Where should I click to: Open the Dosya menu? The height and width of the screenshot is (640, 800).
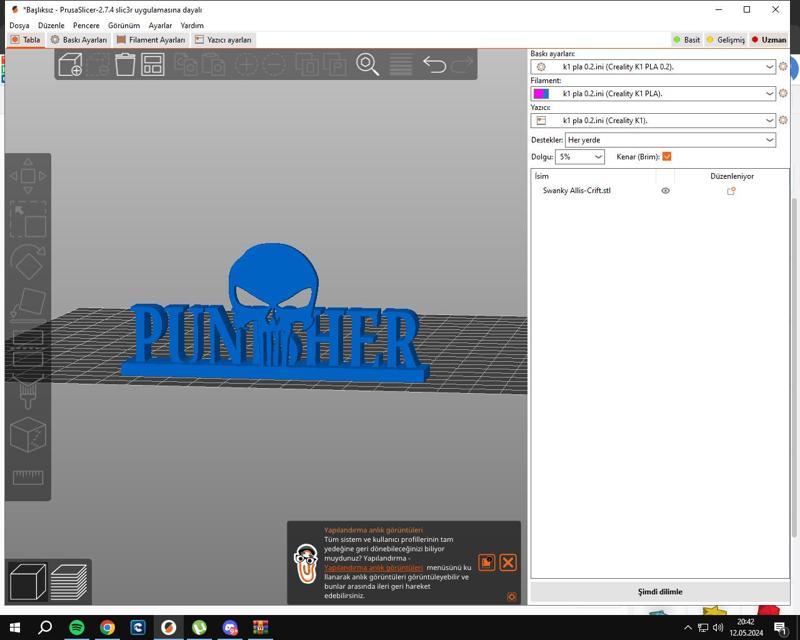[x=19, y=25]
